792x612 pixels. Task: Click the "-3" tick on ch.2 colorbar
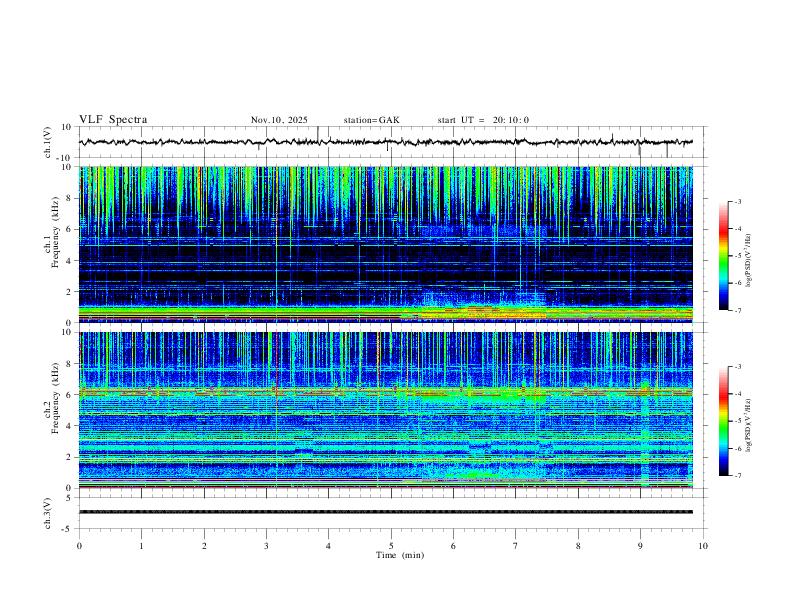(x=737, y=367)
